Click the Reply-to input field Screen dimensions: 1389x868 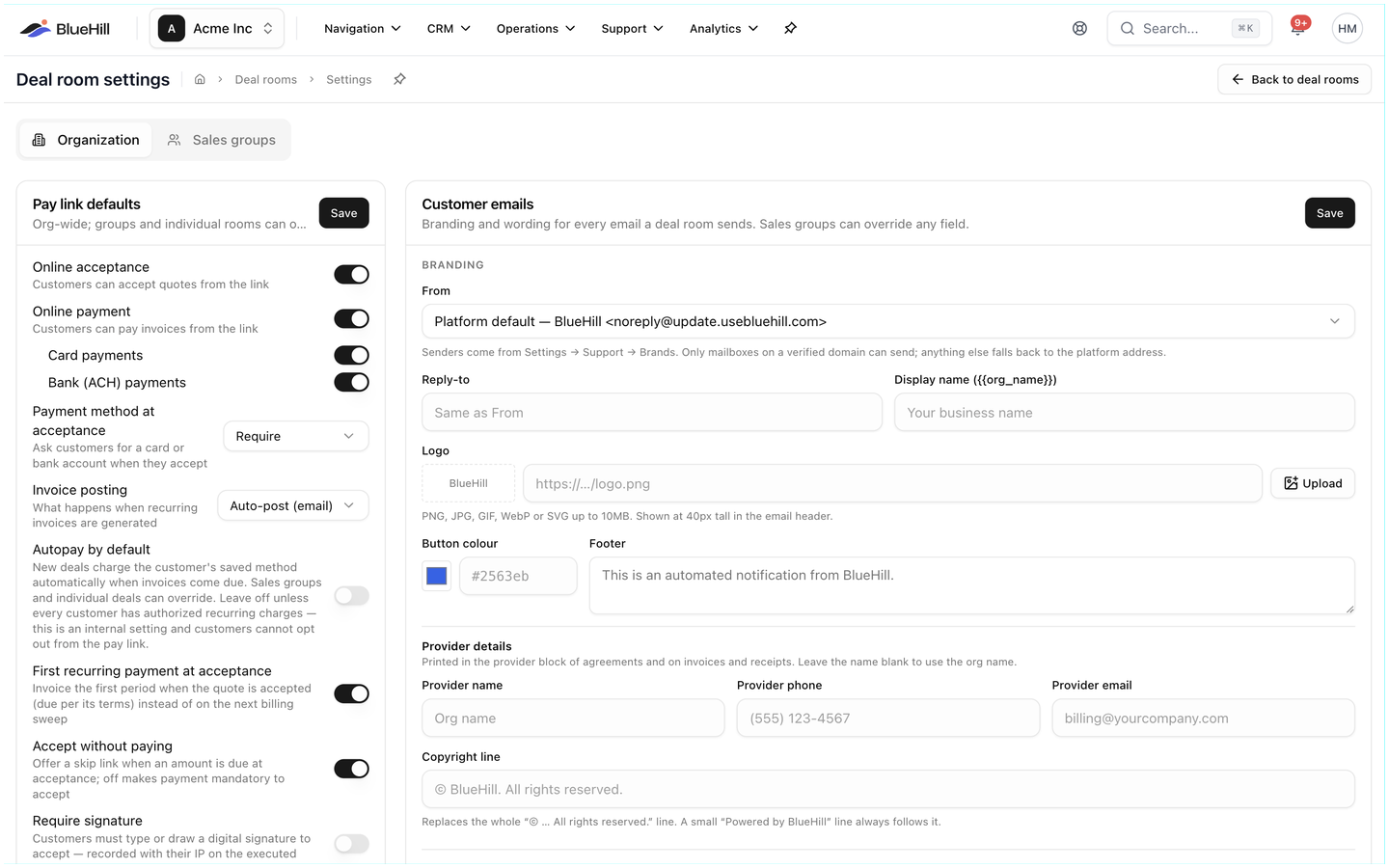[x=652, y=412]
